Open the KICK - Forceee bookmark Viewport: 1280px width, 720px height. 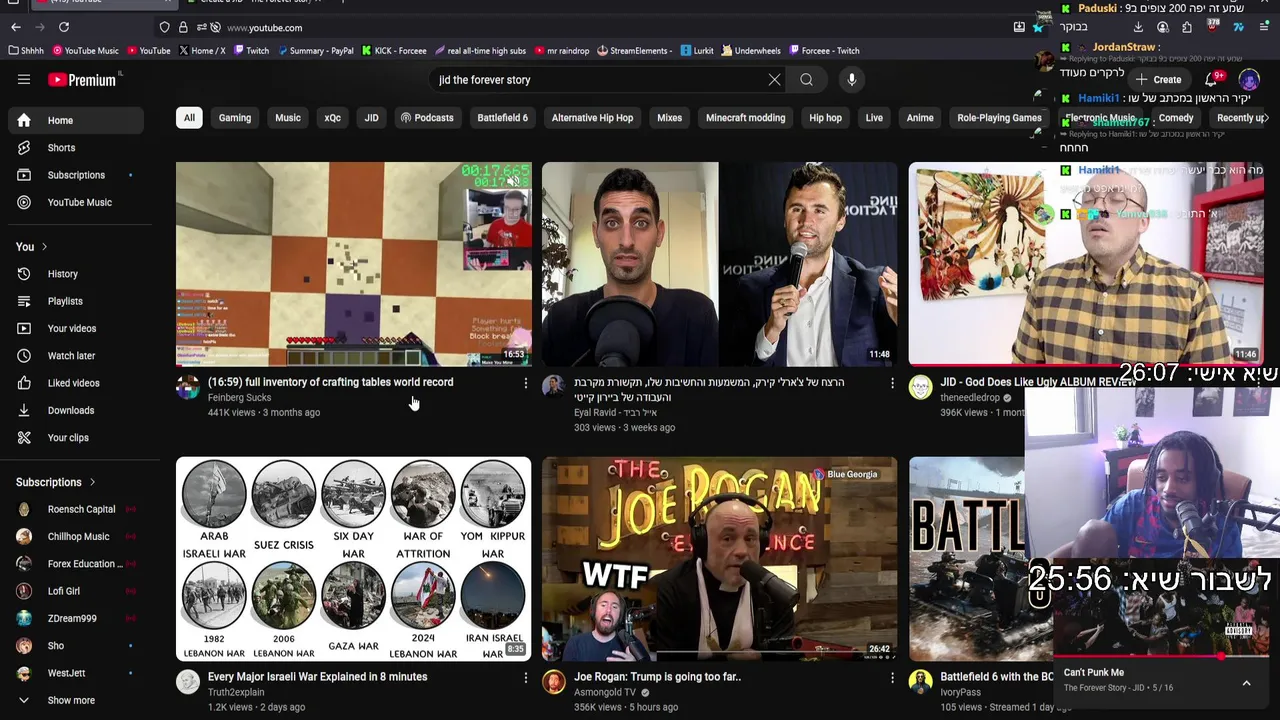(x=394, y=51)
